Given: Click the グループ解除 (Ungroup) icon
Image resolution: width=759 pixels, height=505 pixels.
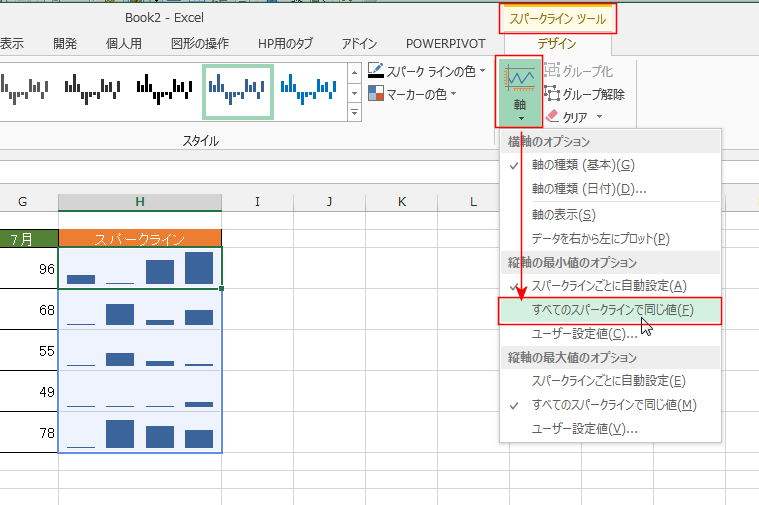Looking at the screenshot, I should tap(552, 95).
